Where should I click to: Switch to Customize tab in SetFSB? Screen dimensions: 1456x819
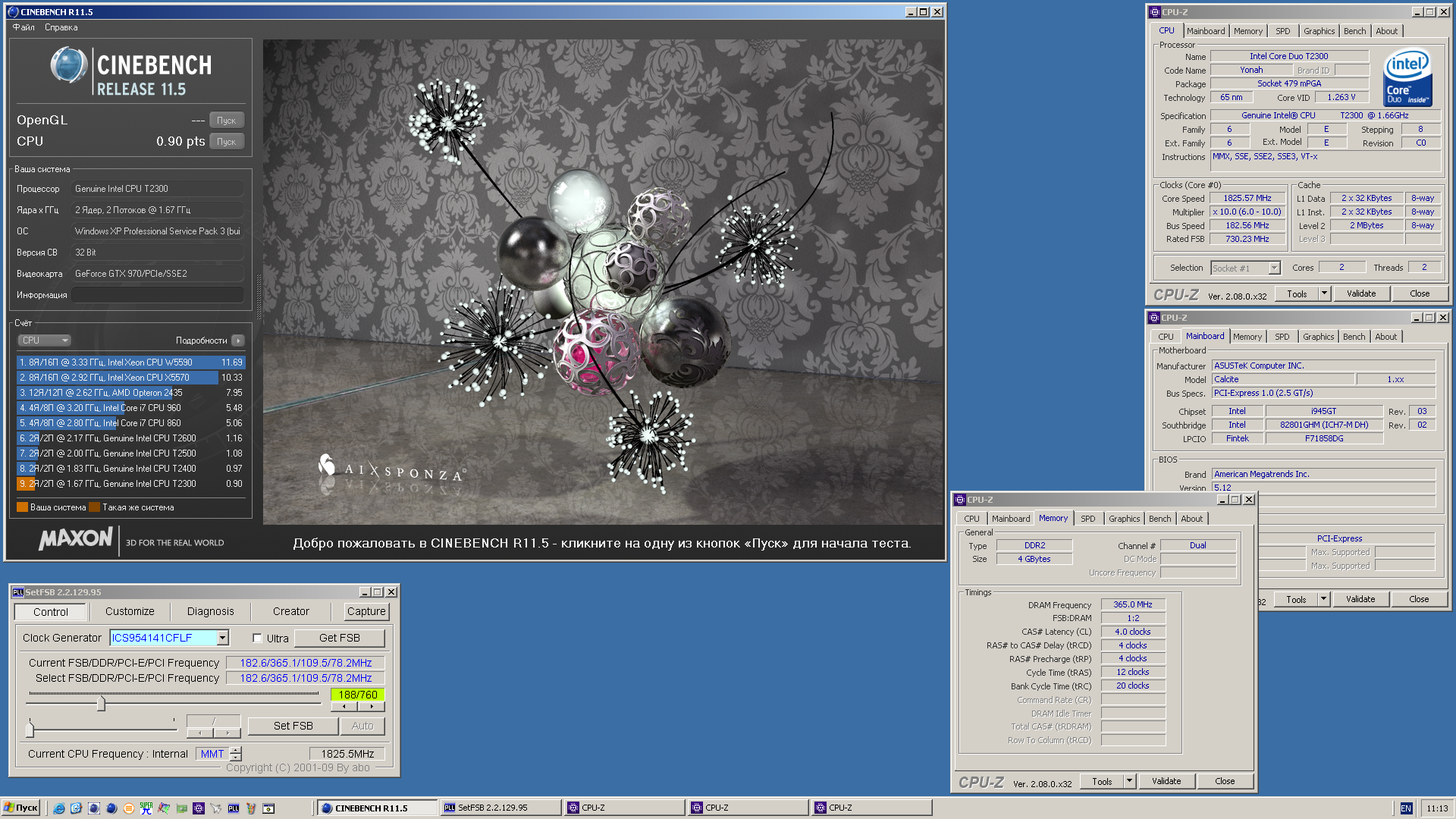point(130,611)
